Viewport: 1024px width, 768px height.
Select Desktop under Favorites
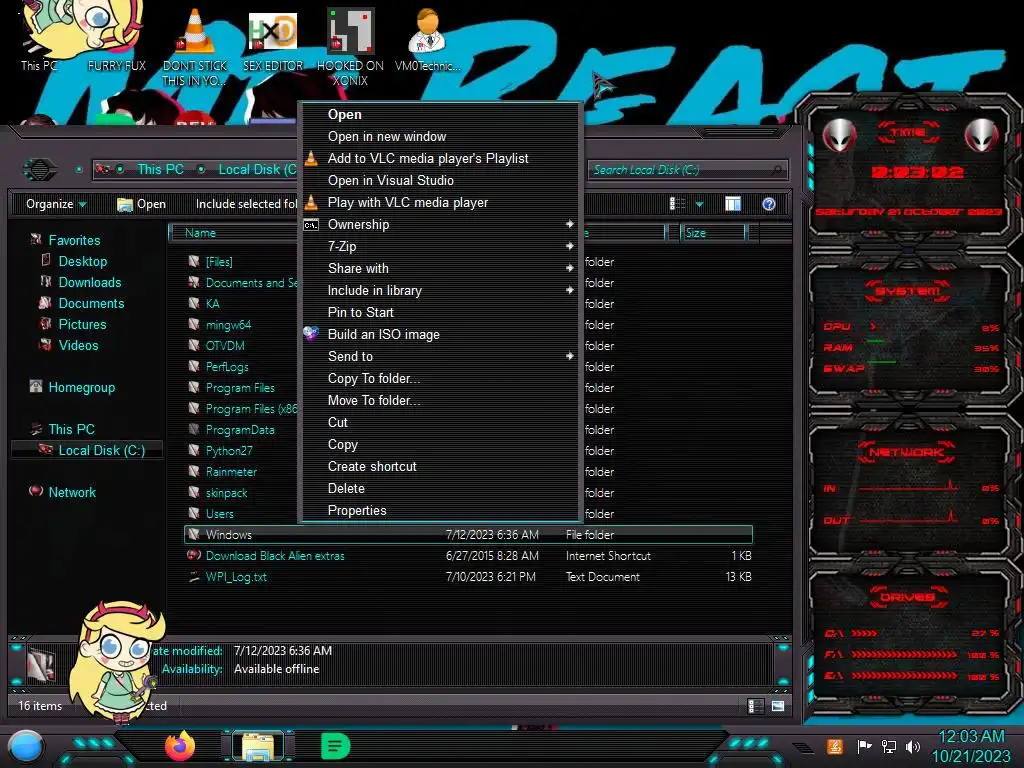(82, 261)
